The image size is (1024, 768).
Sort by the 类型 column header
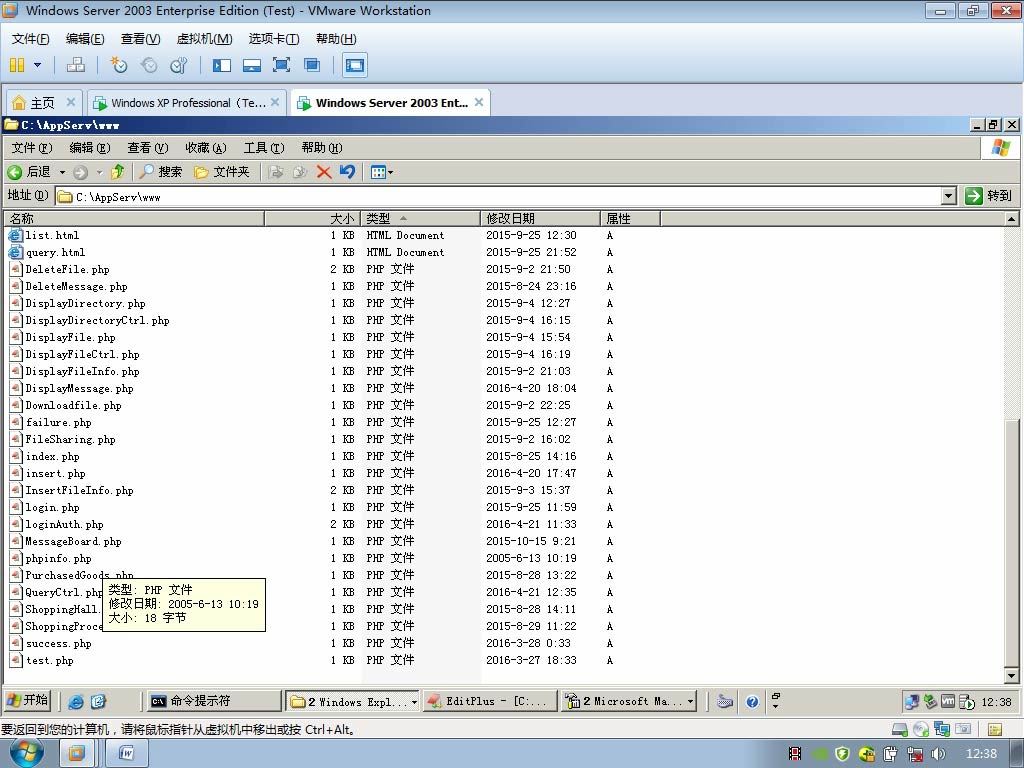421,218
